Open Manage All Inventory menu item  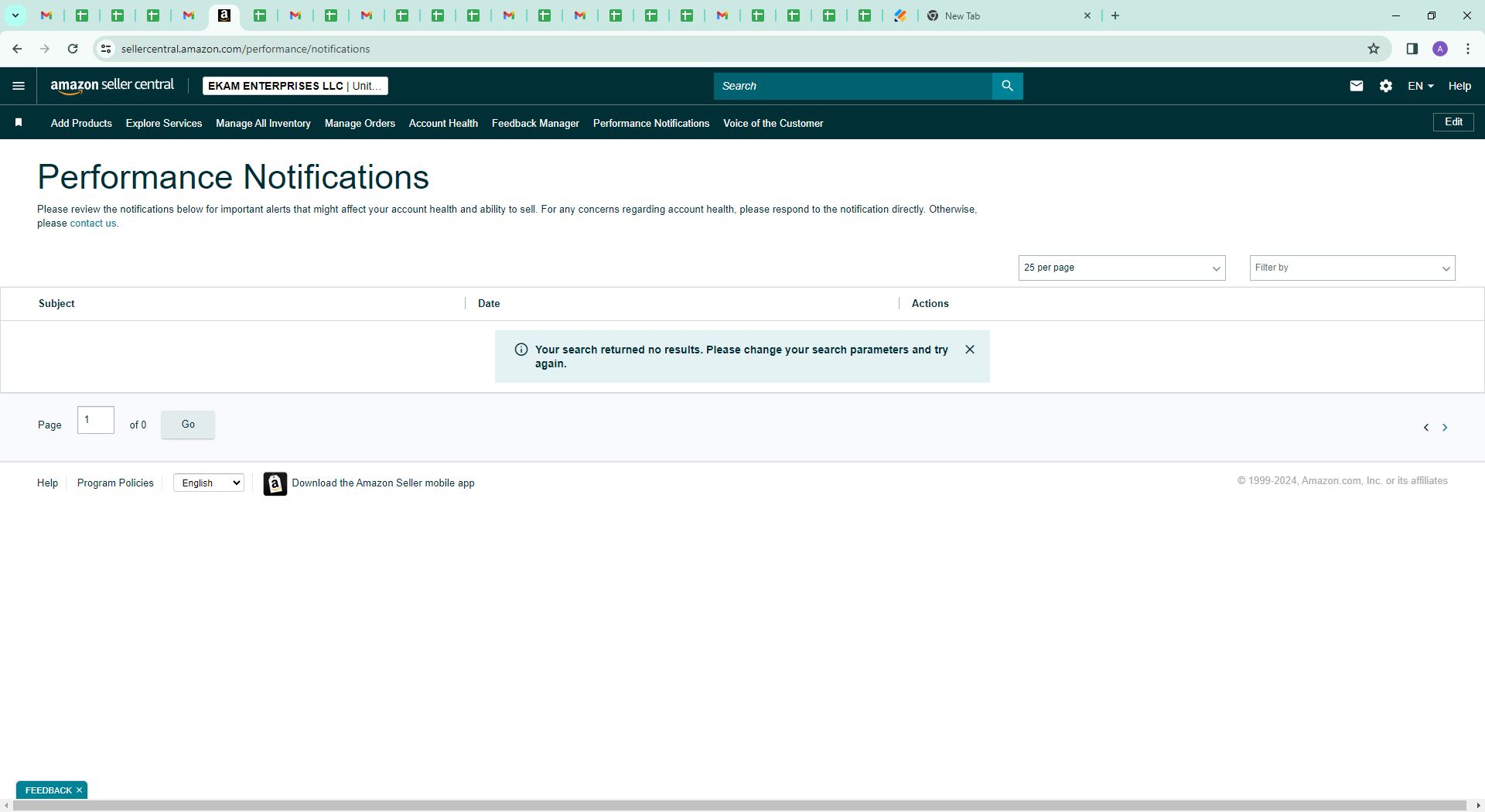[263, 123]
